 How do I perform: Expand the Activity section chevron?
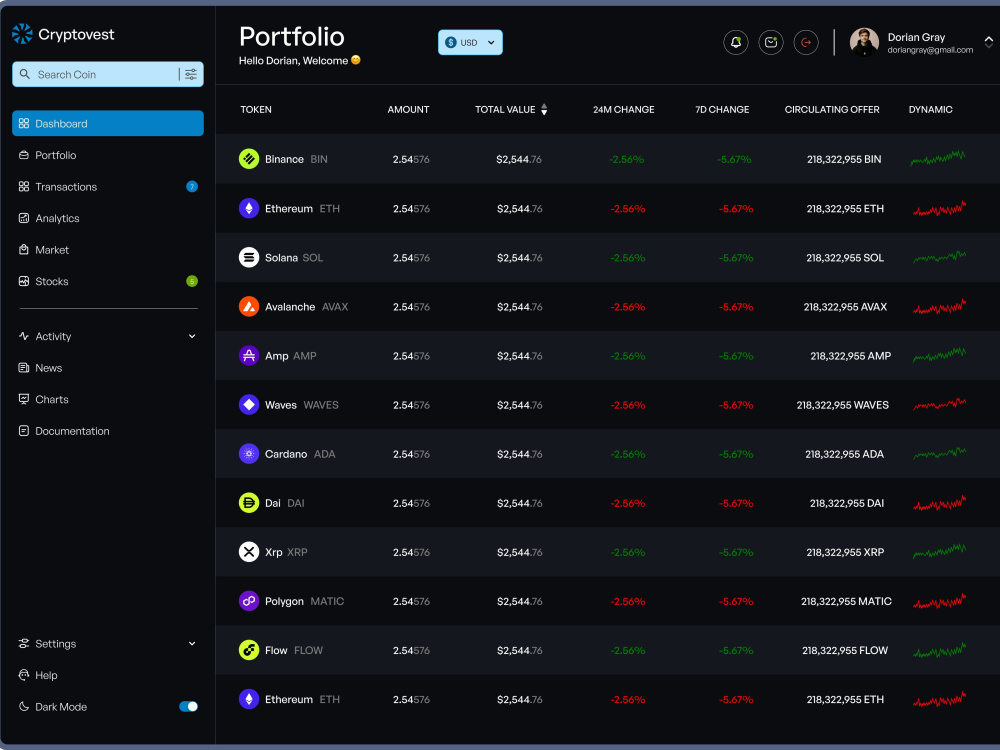[x=192, y=337]
